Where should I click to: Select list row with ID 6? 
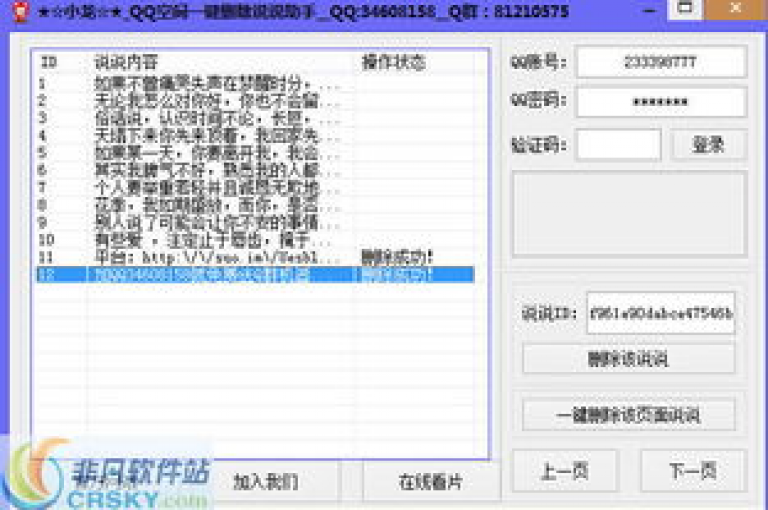(x=256, y=170)
